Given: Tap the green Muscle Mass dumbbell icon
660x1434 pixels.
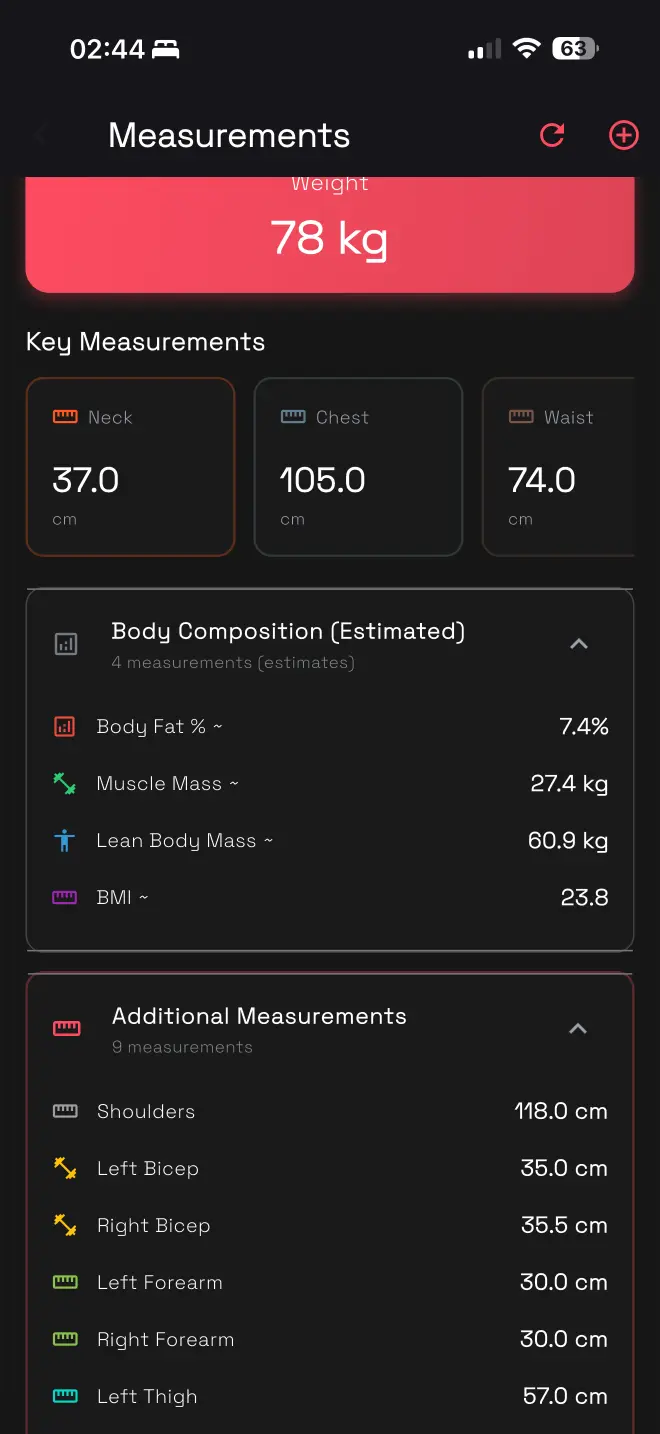Looking at the screenshot, I should click(x=65, y=784).
